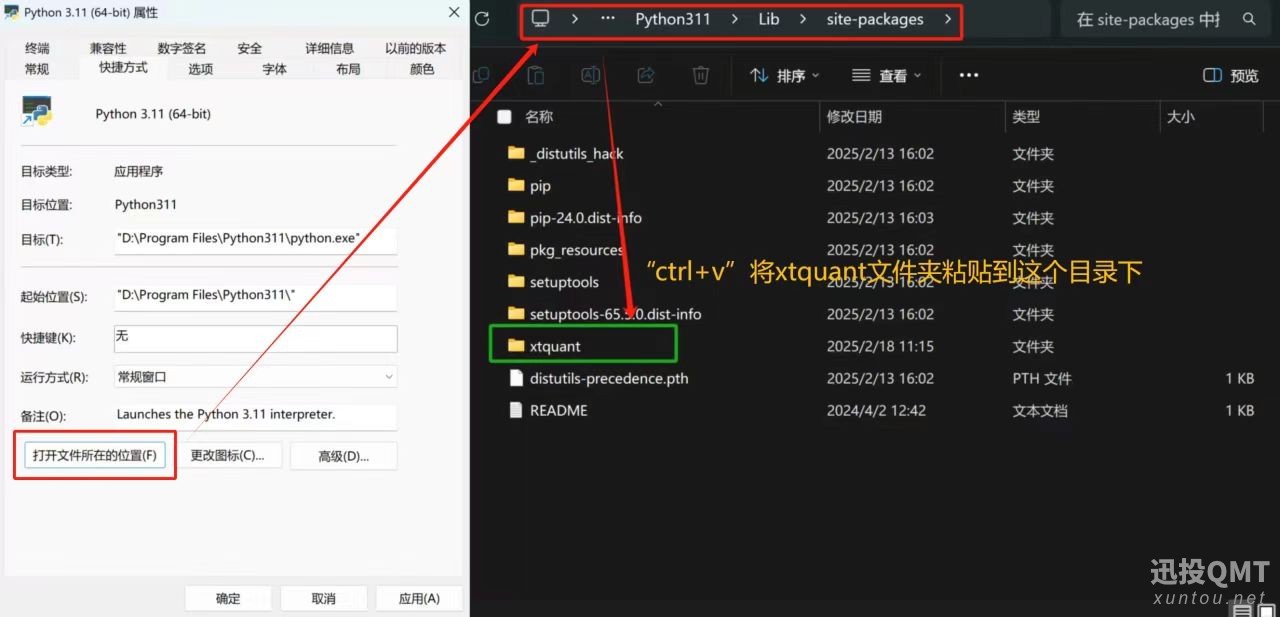Select the setuptools-65.5.0.dist-info folder icon
The height and width of the screenshot is (617, 1280).
coord(516,313)
